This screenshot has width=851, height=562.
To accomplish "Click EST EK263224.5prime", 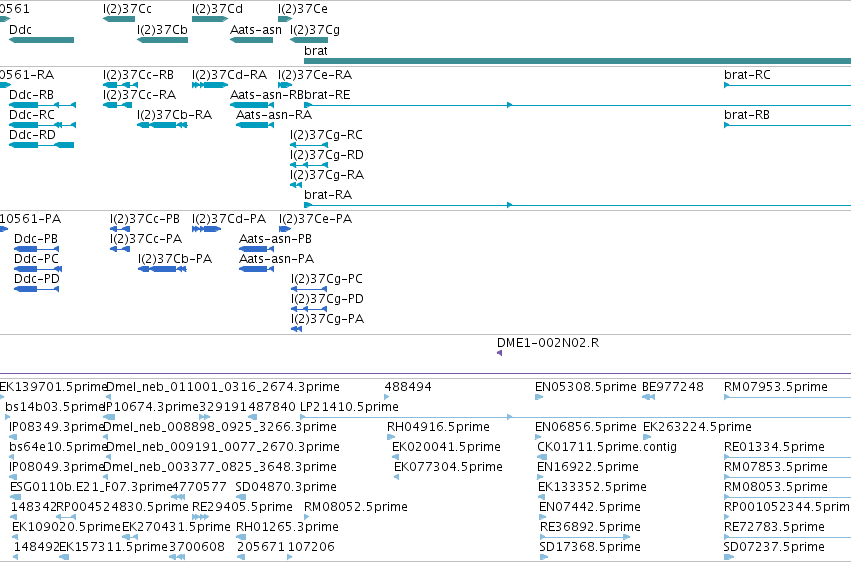I will pos(647,437).
